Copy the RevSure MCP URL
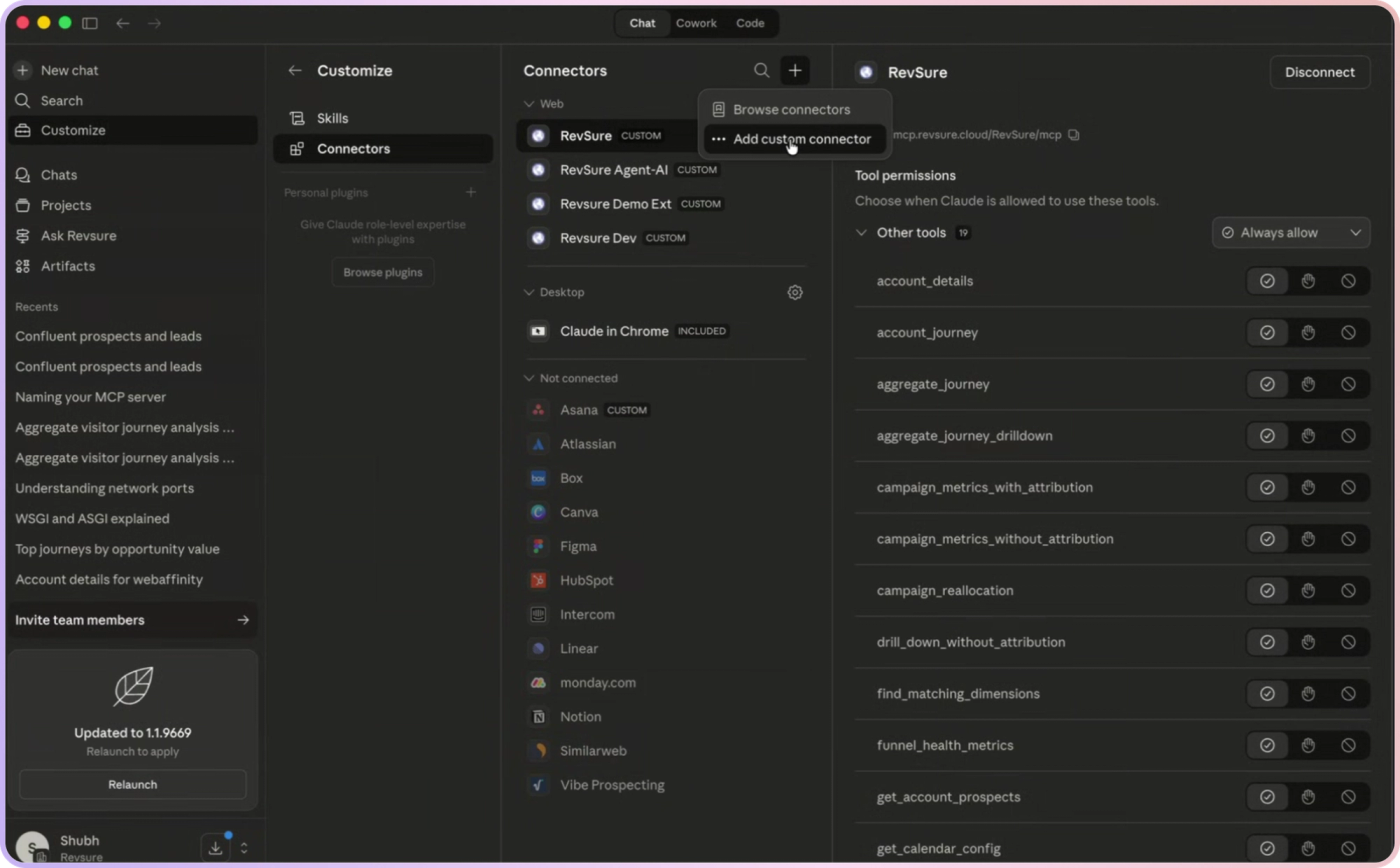The width and height of the screenshot is (1400, 868). [1074, 134]
